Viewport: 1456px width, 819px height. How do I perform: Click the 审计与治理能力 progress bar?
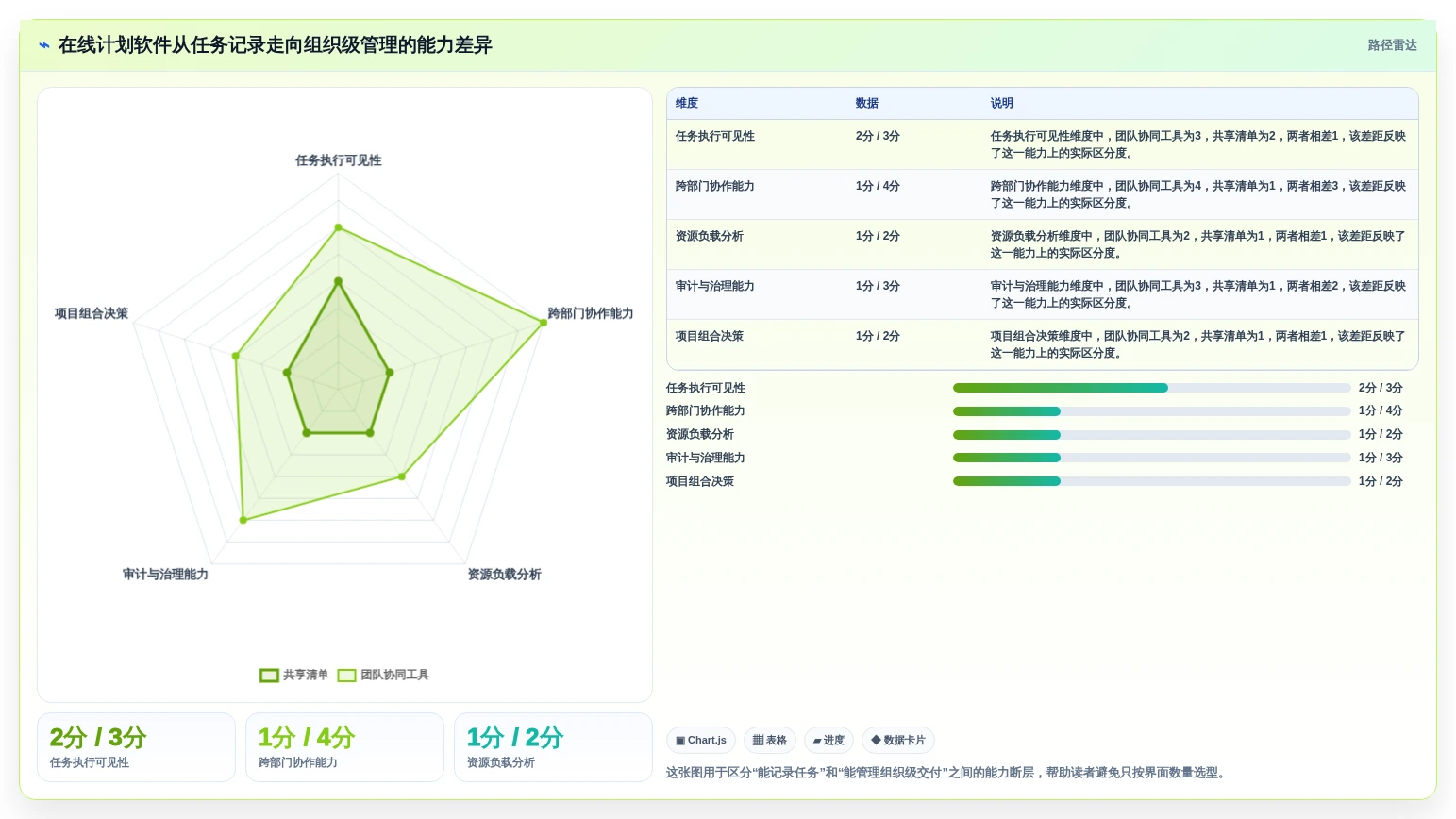pyautogui.click(x=1151, y=458)
